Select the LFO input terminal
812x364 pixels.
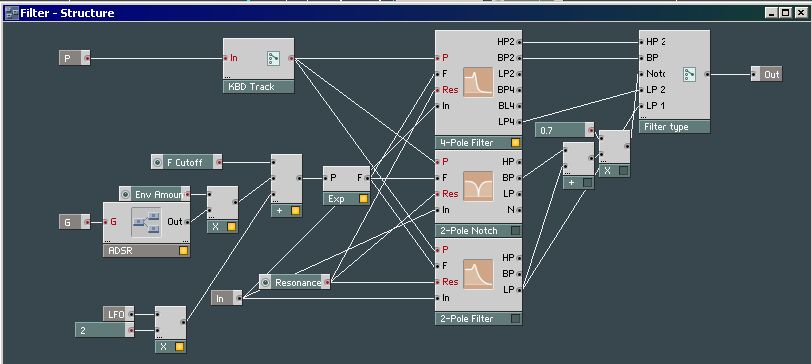tap(119, 314)
